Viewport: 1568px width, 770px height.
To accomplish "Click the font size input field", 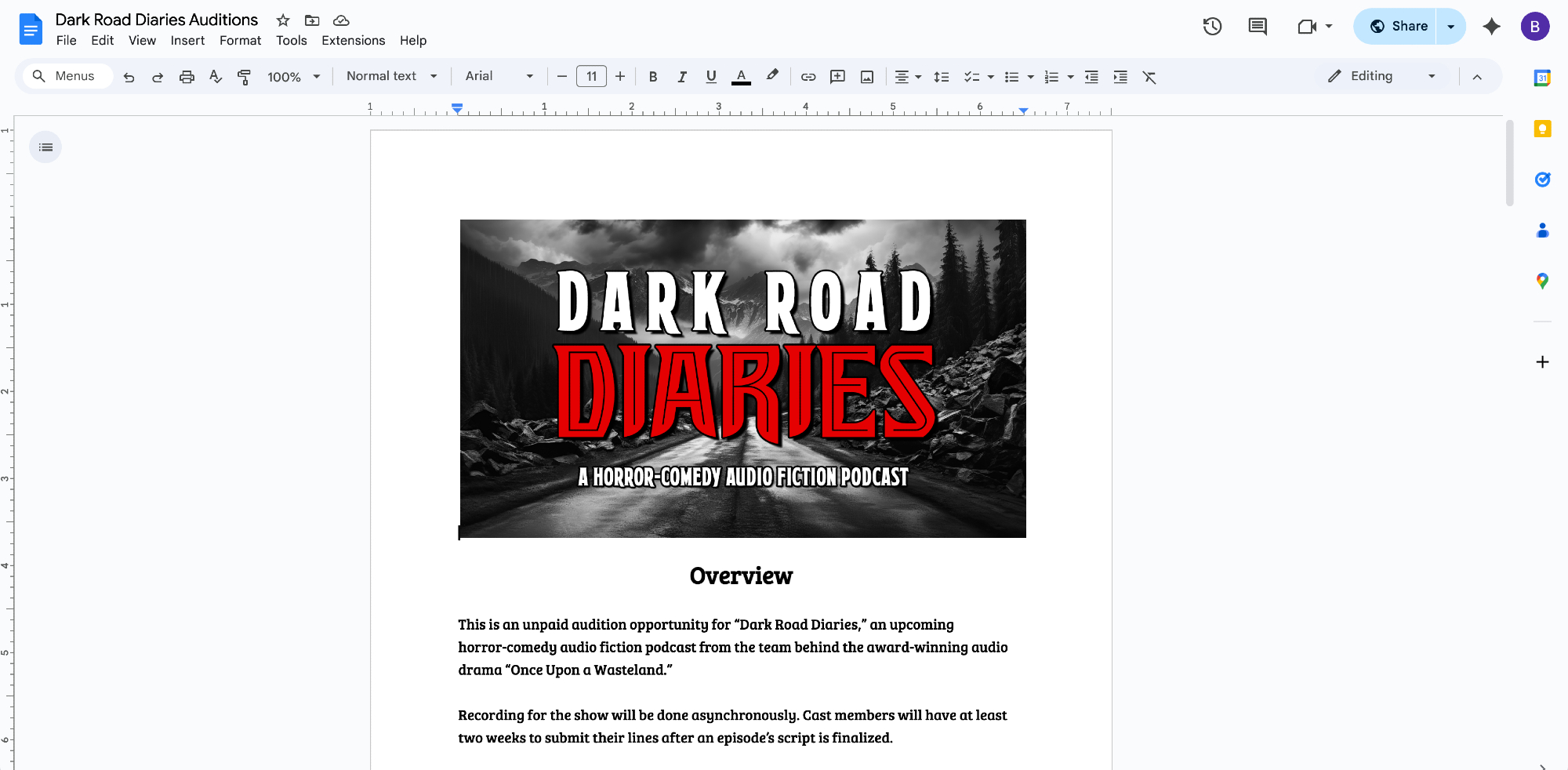I will (591, 76).
